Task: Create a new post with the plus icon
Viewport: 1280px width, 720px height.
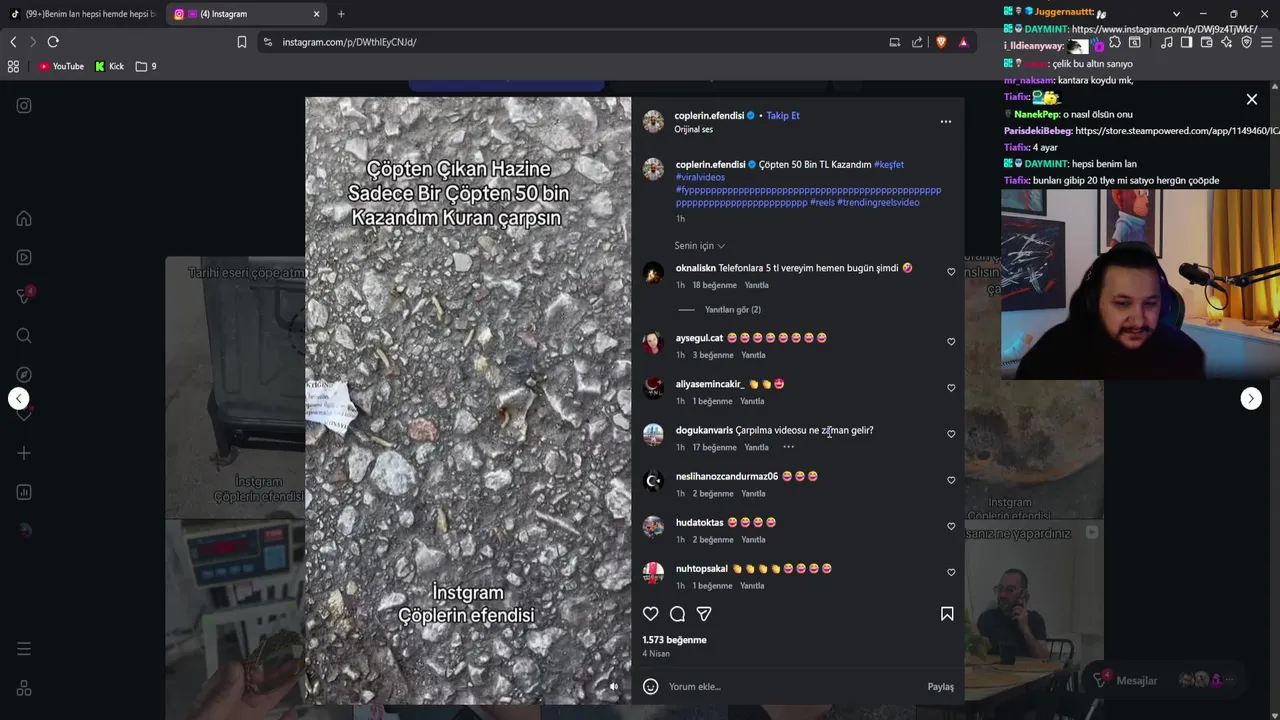Action: pyautogui.click(x=24, y=453)
